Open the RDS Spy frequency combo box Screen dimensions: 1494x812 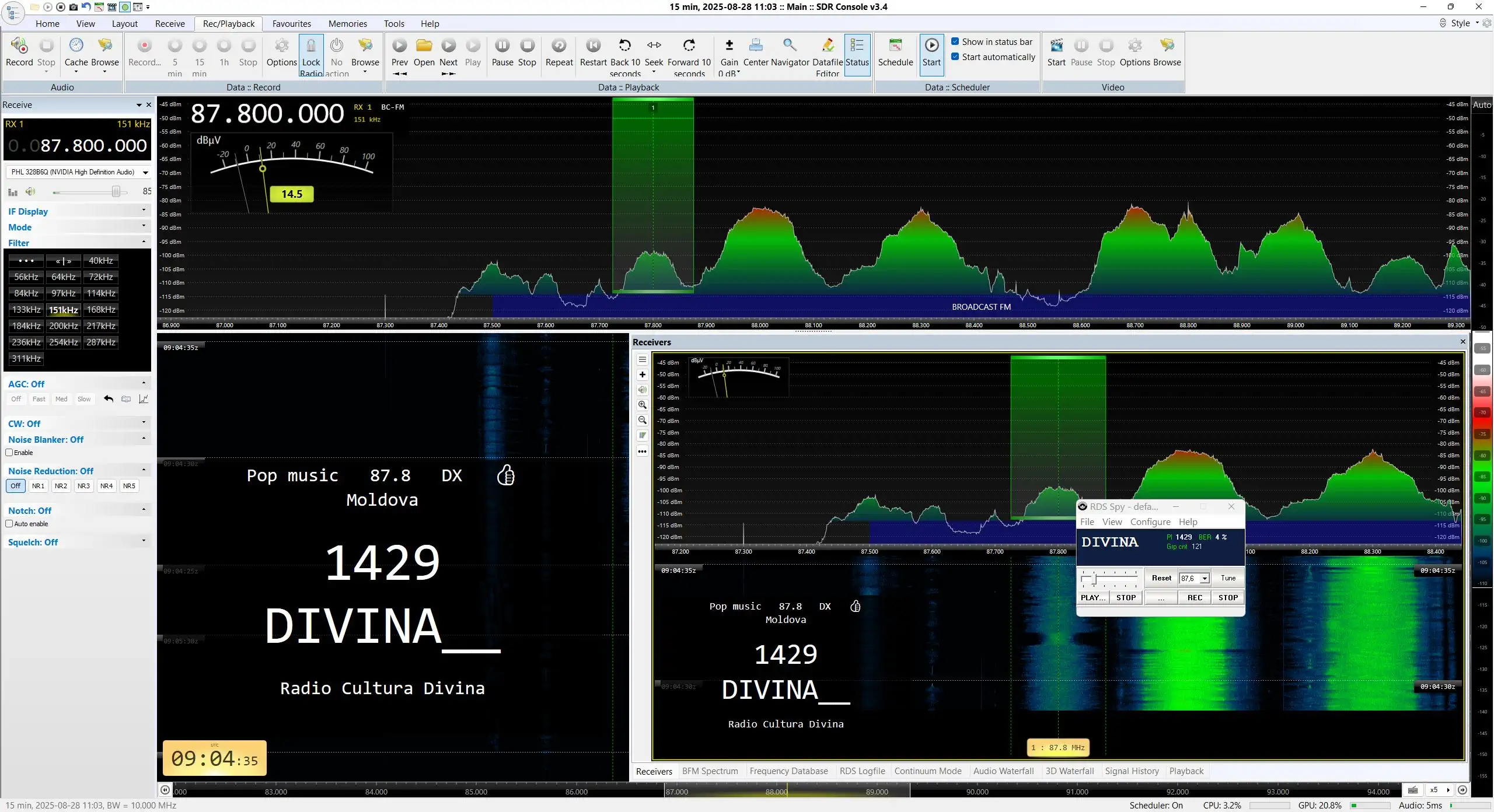[1194, 578]
